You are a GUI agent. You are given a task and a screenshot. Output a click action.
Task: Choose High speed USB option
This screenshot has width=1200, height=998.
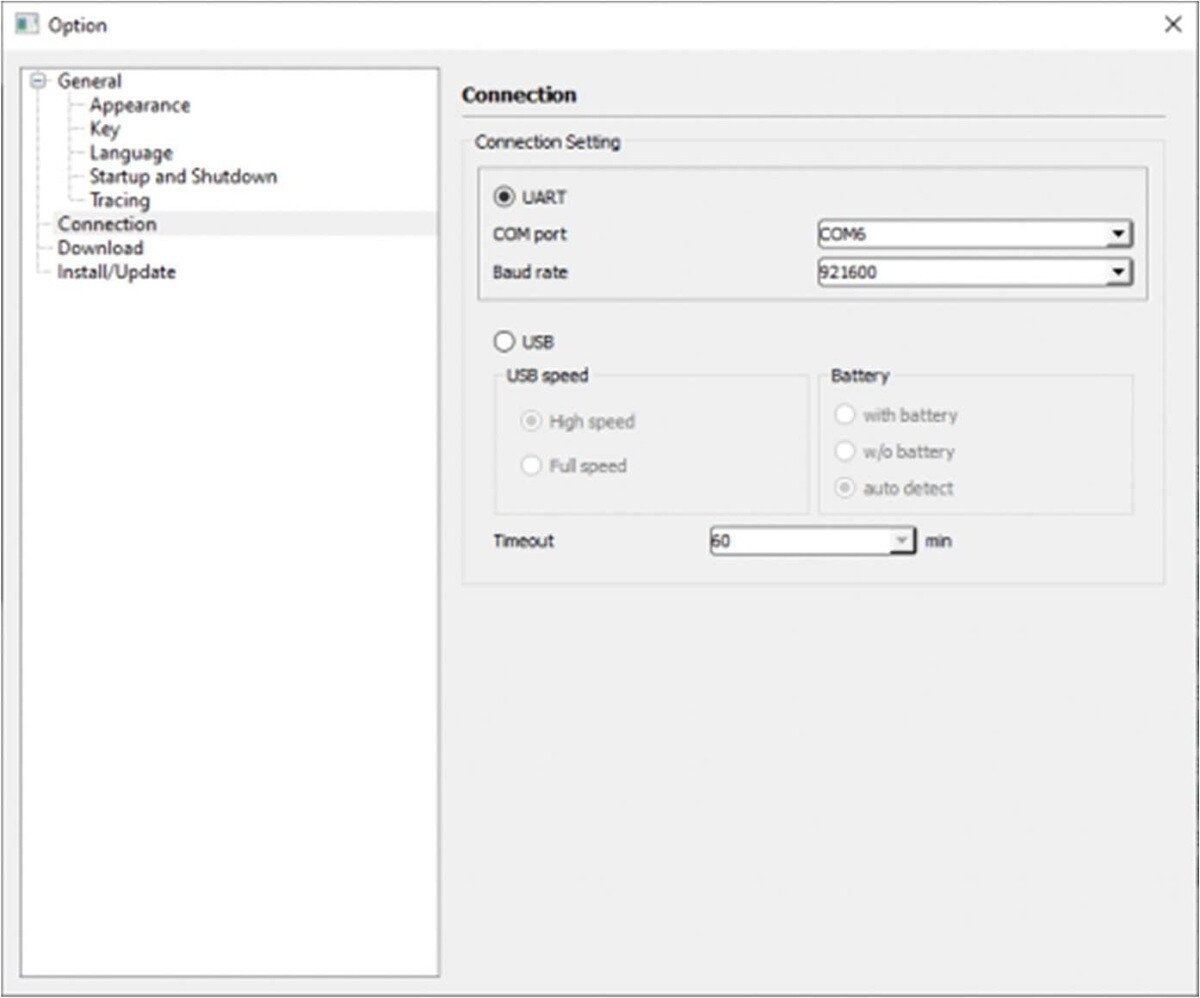click(531, 422)
